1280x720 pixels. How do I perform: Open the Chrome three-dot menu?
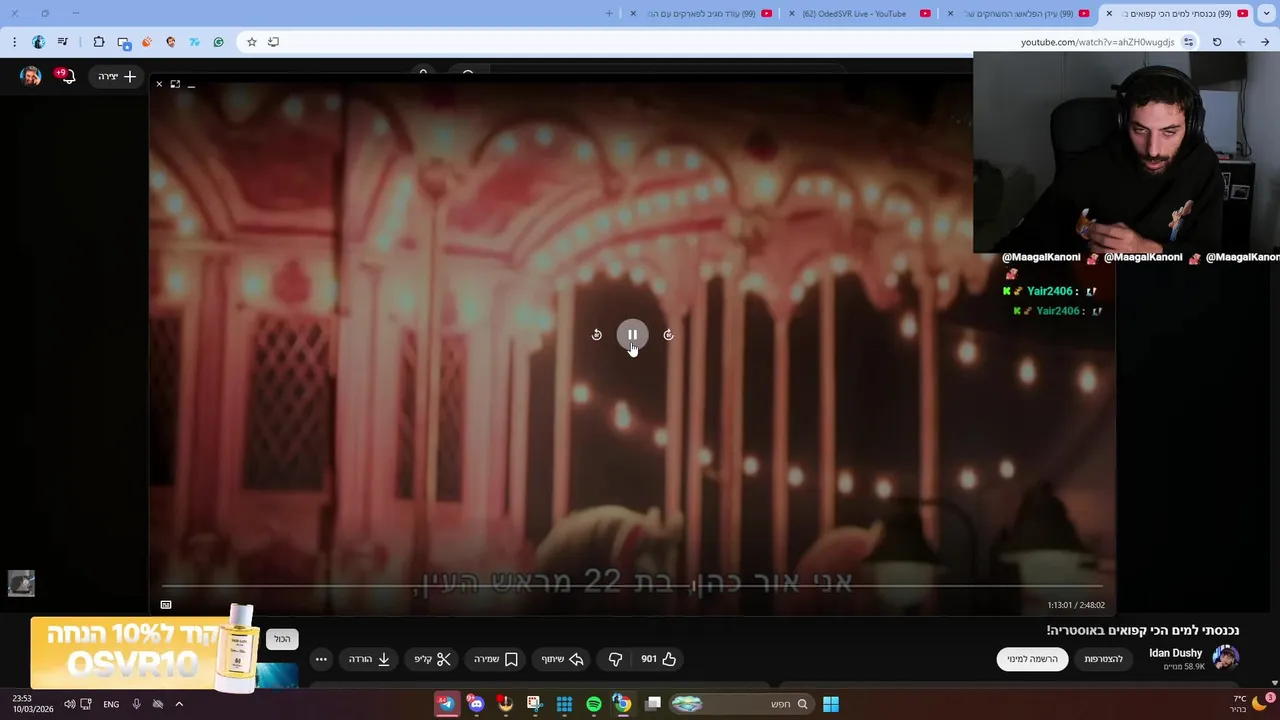click(15, 42)
